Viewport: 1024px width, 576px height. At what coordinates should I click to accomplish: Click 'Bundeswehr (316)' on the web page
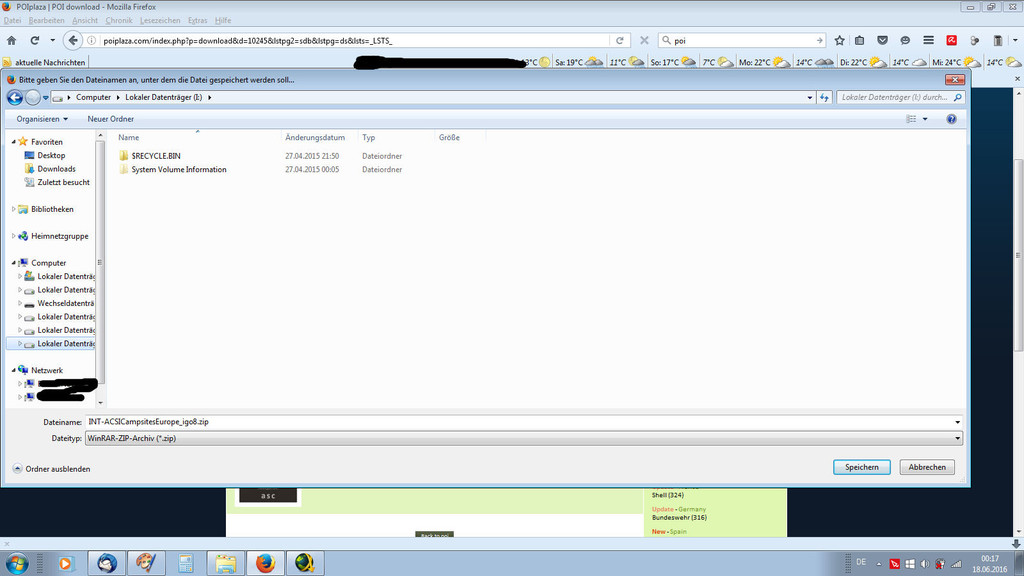coord(679,518)
